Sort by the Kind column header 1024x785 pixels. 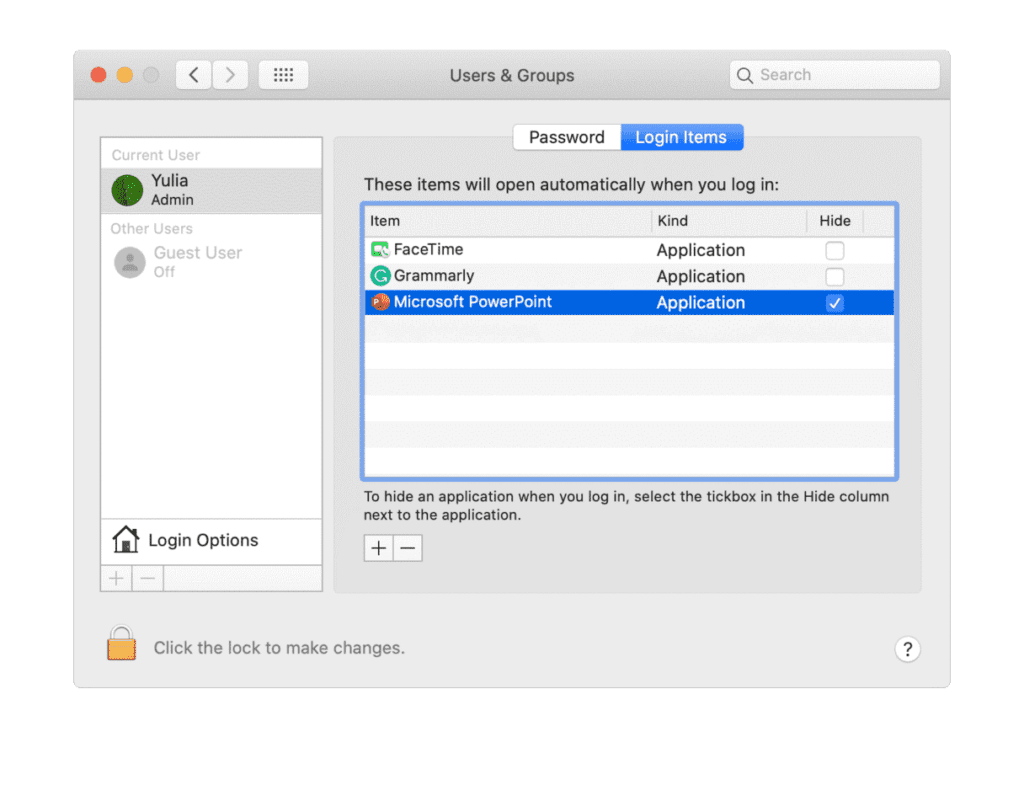click(729, 221)
